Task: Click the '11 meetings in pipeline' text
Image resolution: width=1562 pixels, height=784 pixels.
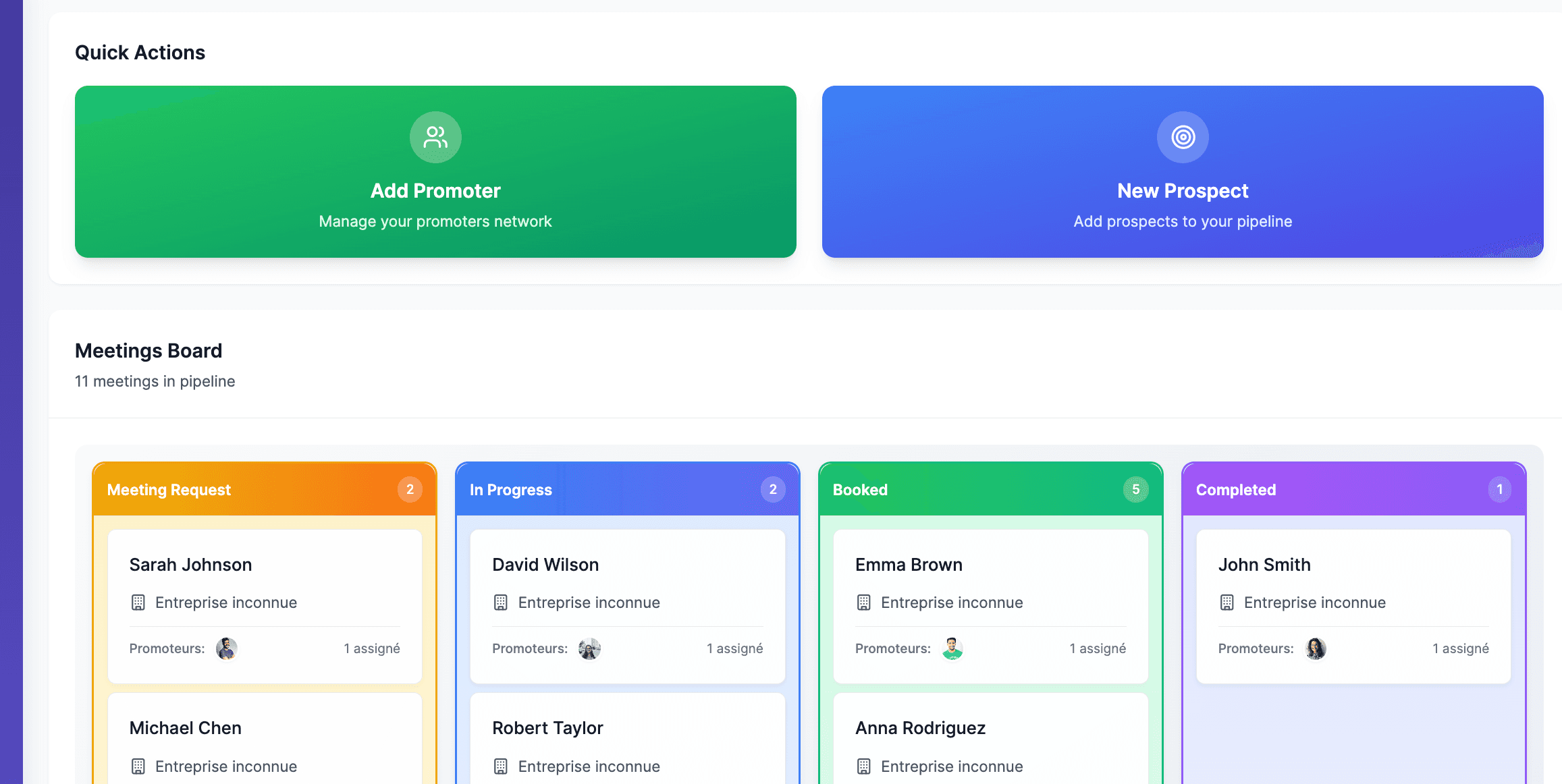Action: (x=155, y=381)
